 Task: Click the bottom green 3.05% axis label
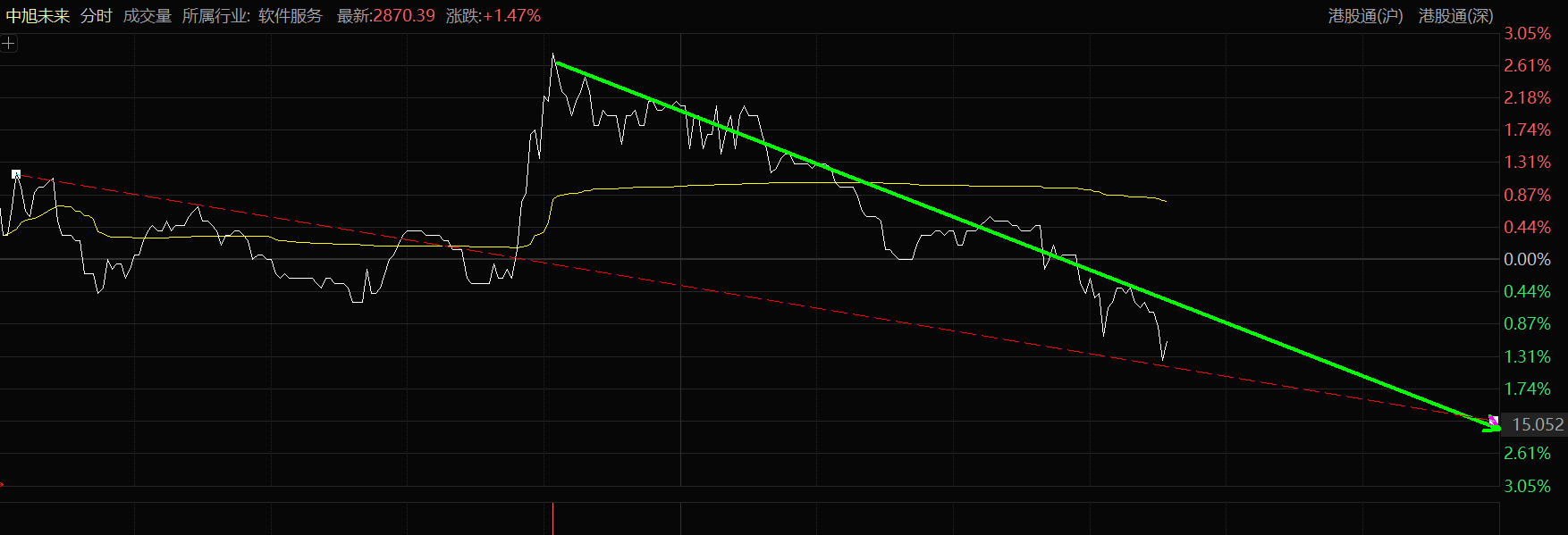pos(1527,486)
